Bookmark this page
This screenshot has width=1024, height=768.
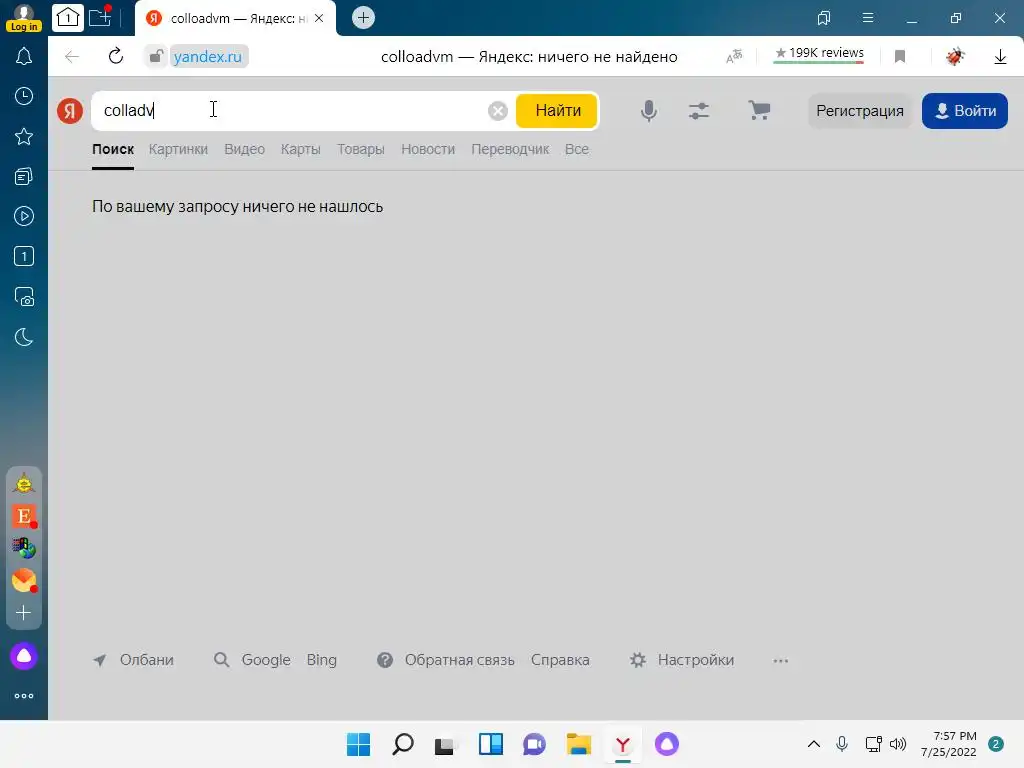900,57
